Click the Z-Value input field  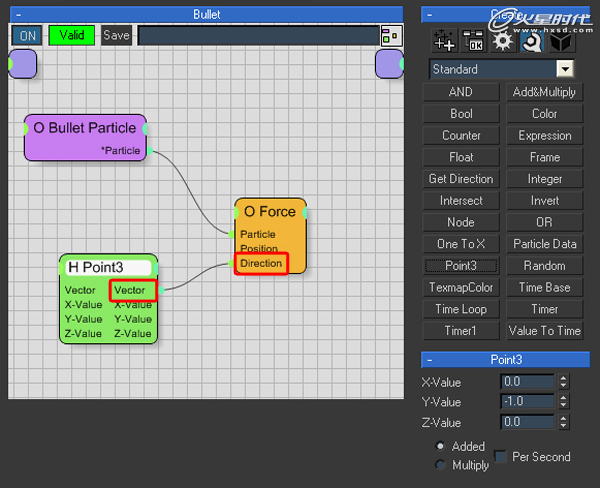click(527, 422)
